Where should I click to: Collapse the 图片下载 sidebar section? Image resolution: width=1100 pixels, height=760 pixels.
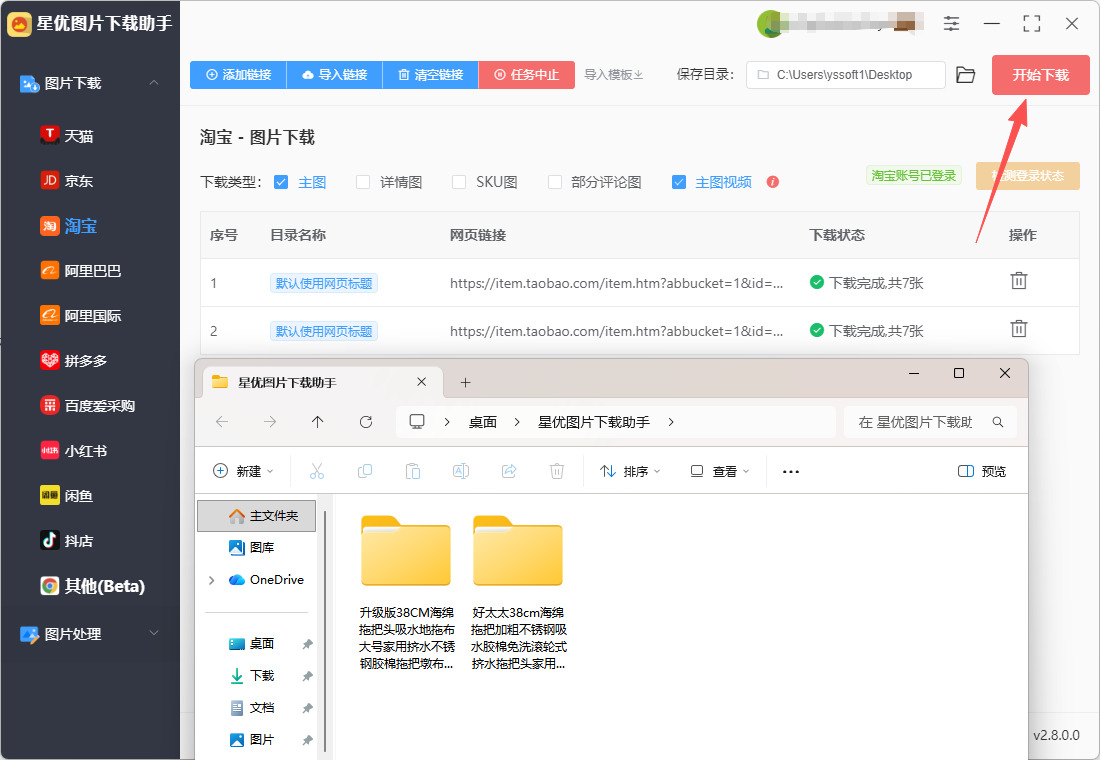click(154, 83)
